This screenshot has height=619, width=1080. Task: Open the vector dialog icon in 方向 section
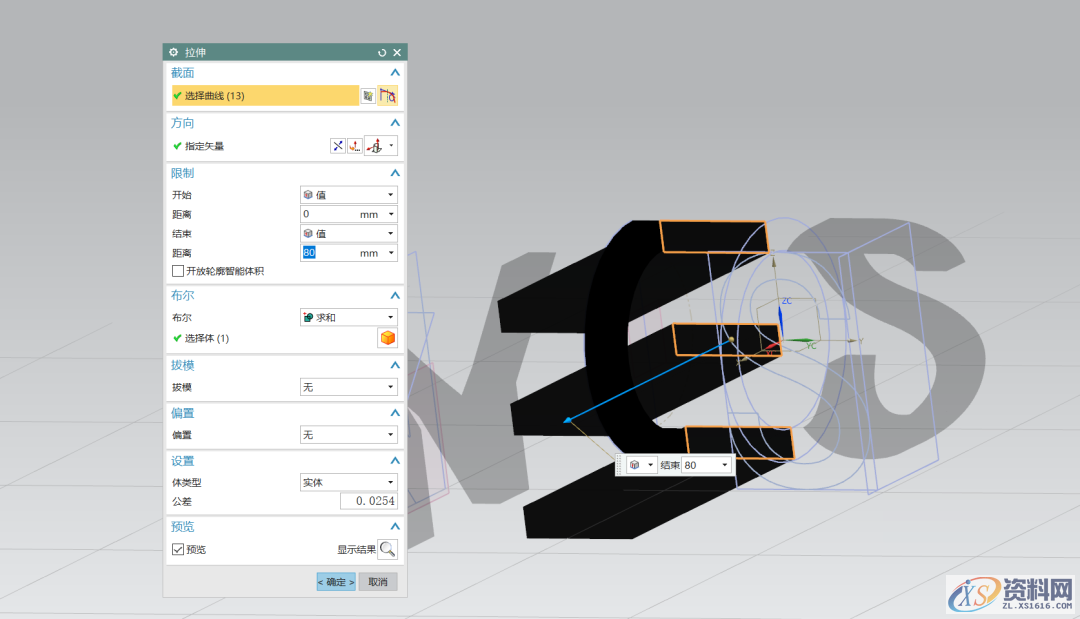pos(354,146)
